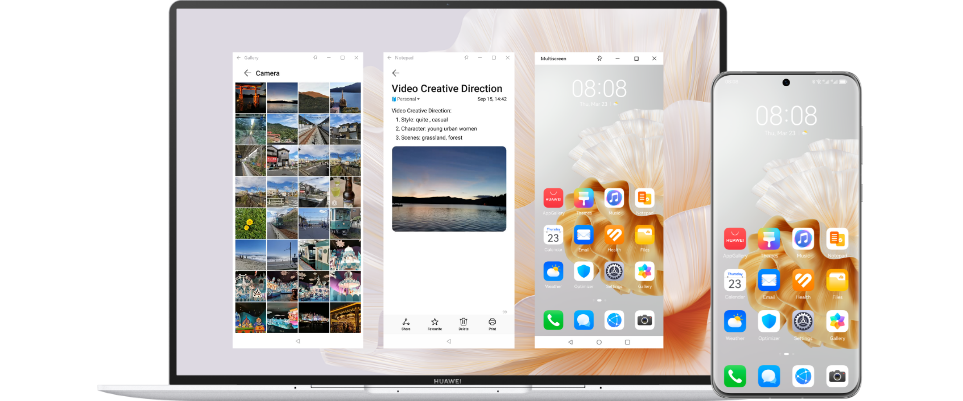Open Email app in the Multiscreen window
Viewport: 963px width, 401px height.
584,235
